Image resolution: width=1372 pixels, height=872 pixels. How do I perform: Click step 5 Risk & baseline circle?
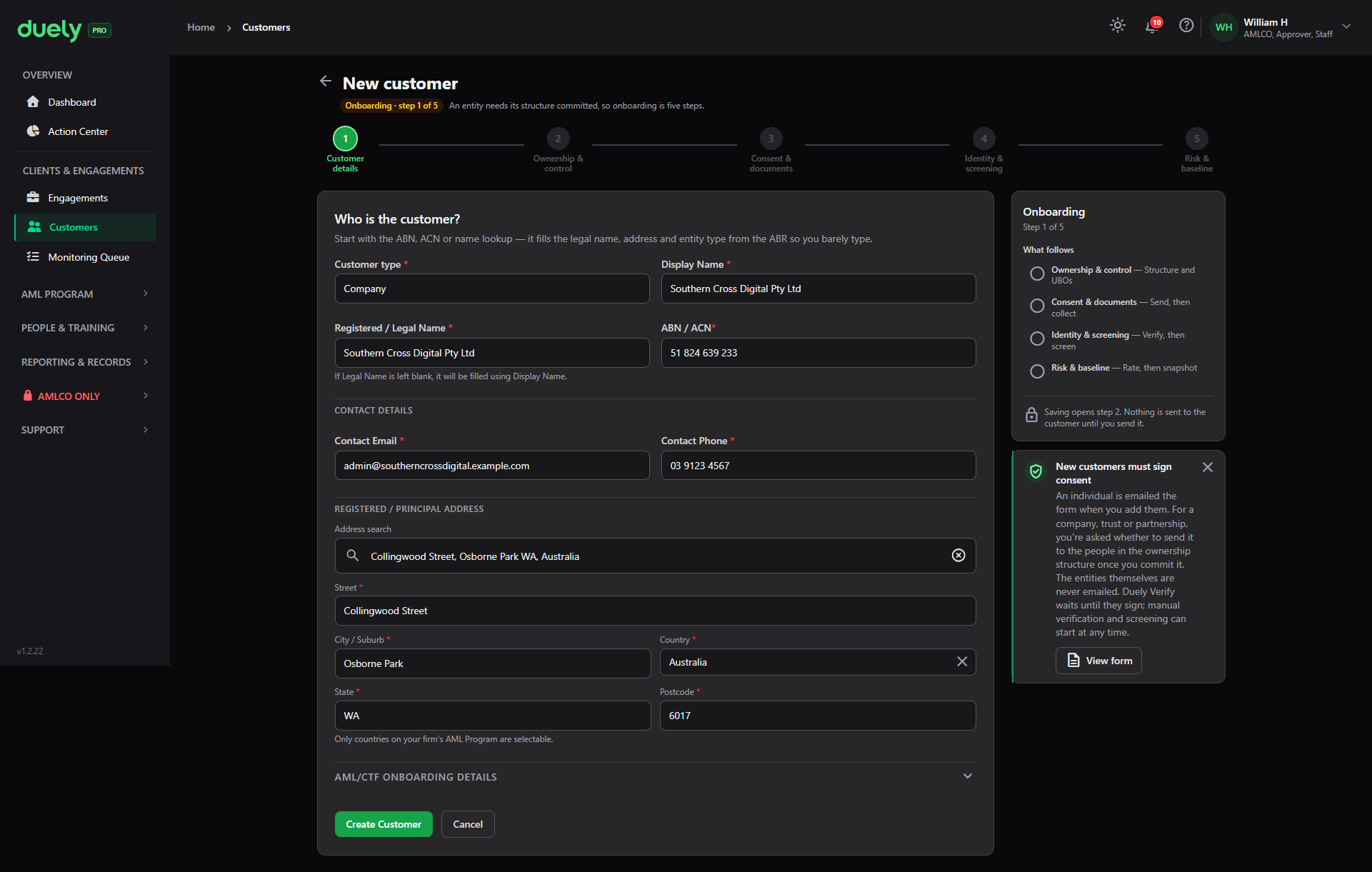tap(1196, 139)
